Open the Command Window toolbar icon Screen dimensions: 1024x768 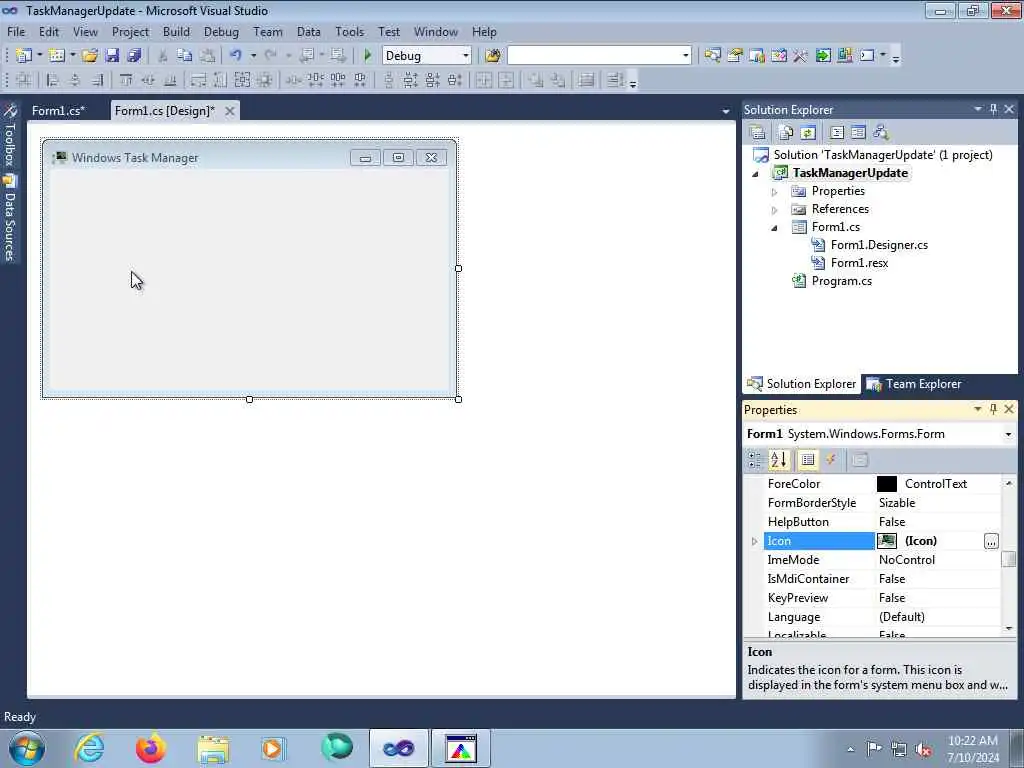pos(867,56)
